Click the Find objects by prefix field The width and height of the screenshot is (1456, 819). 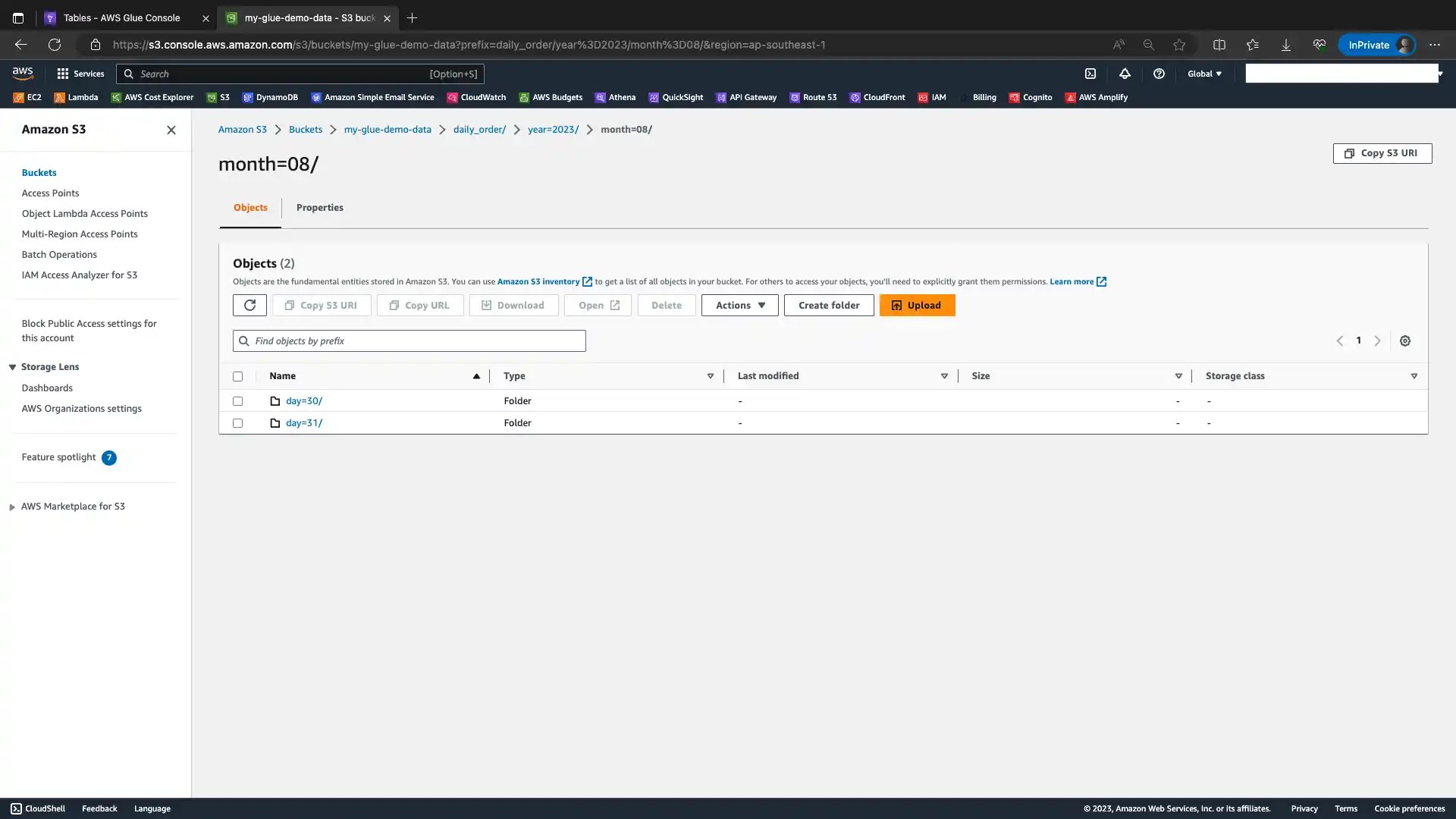point(409,340)
